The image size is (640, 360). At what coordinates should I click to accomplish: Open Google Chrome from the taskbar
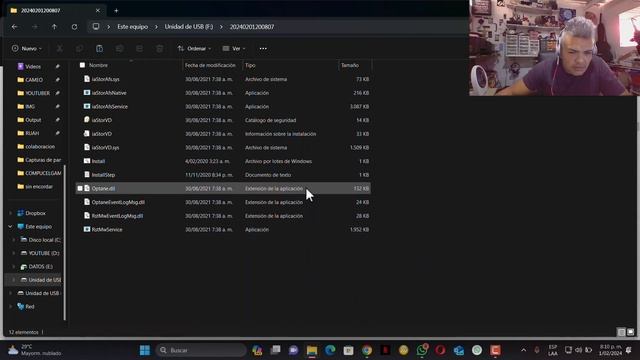click(367, 350)
